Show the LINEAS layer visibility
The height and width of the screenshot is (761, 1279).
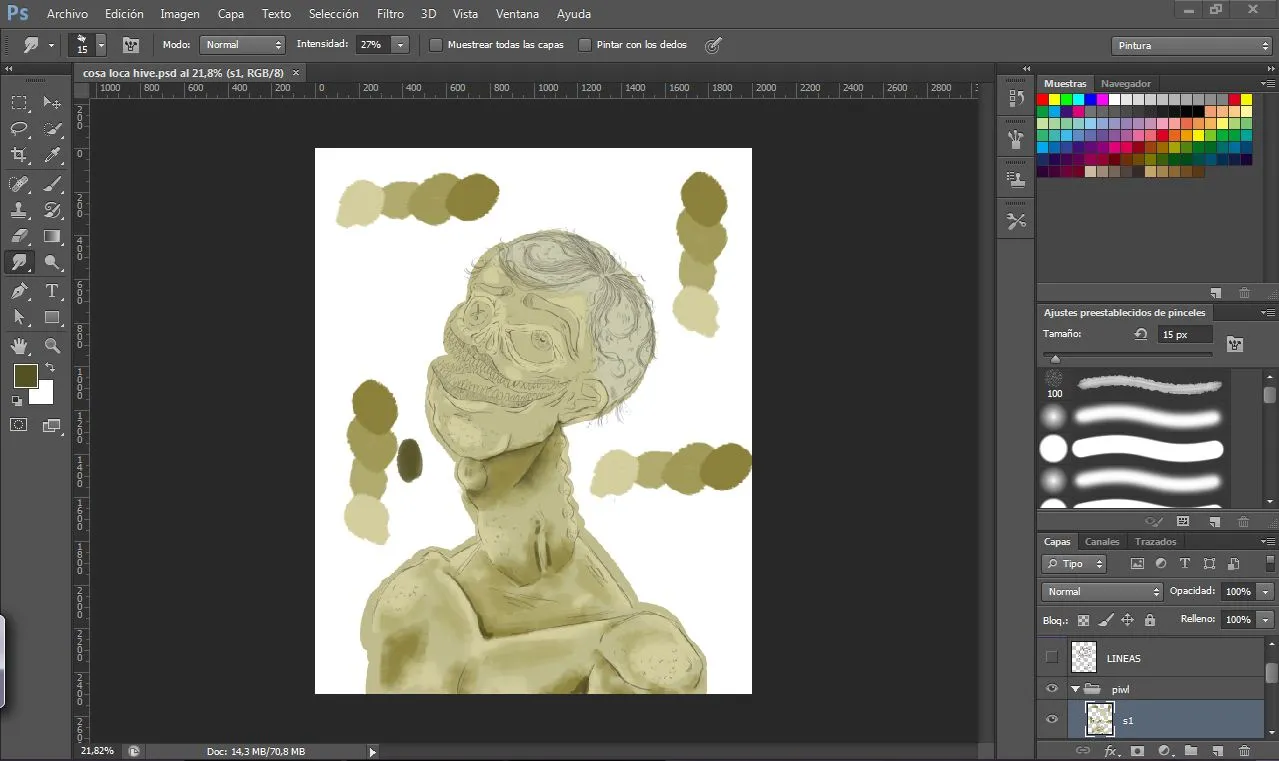click(1051, 657)
